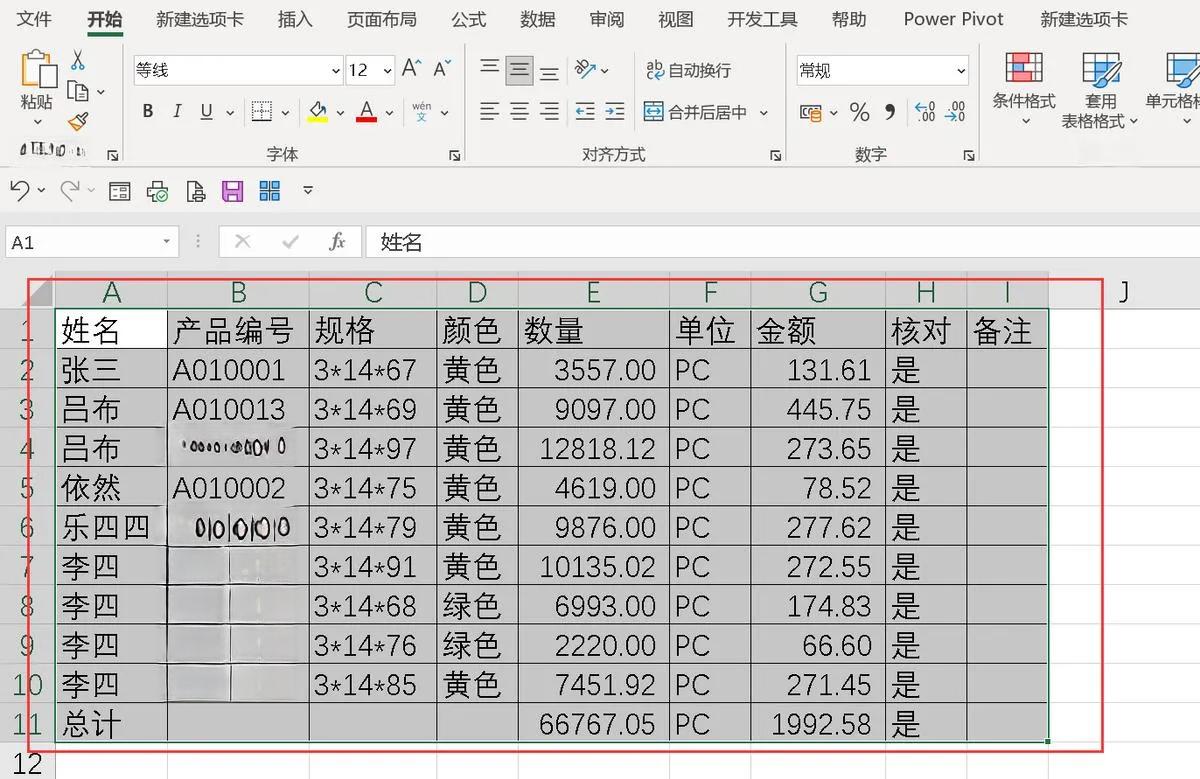The width and height of the screenshot is (1200, 779).
Task: Apply the borders icon
Action: coord(262,111)
